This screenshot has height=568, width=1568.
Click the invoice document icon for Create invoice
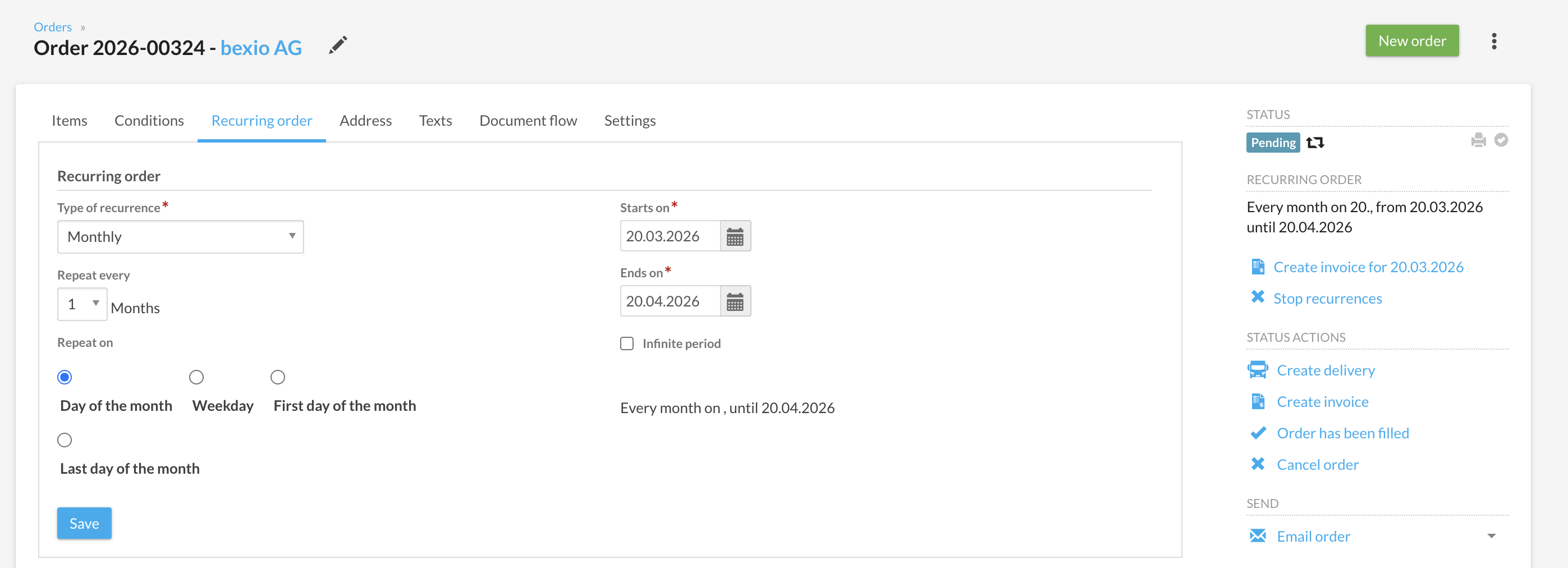[x=1258, y=401]
